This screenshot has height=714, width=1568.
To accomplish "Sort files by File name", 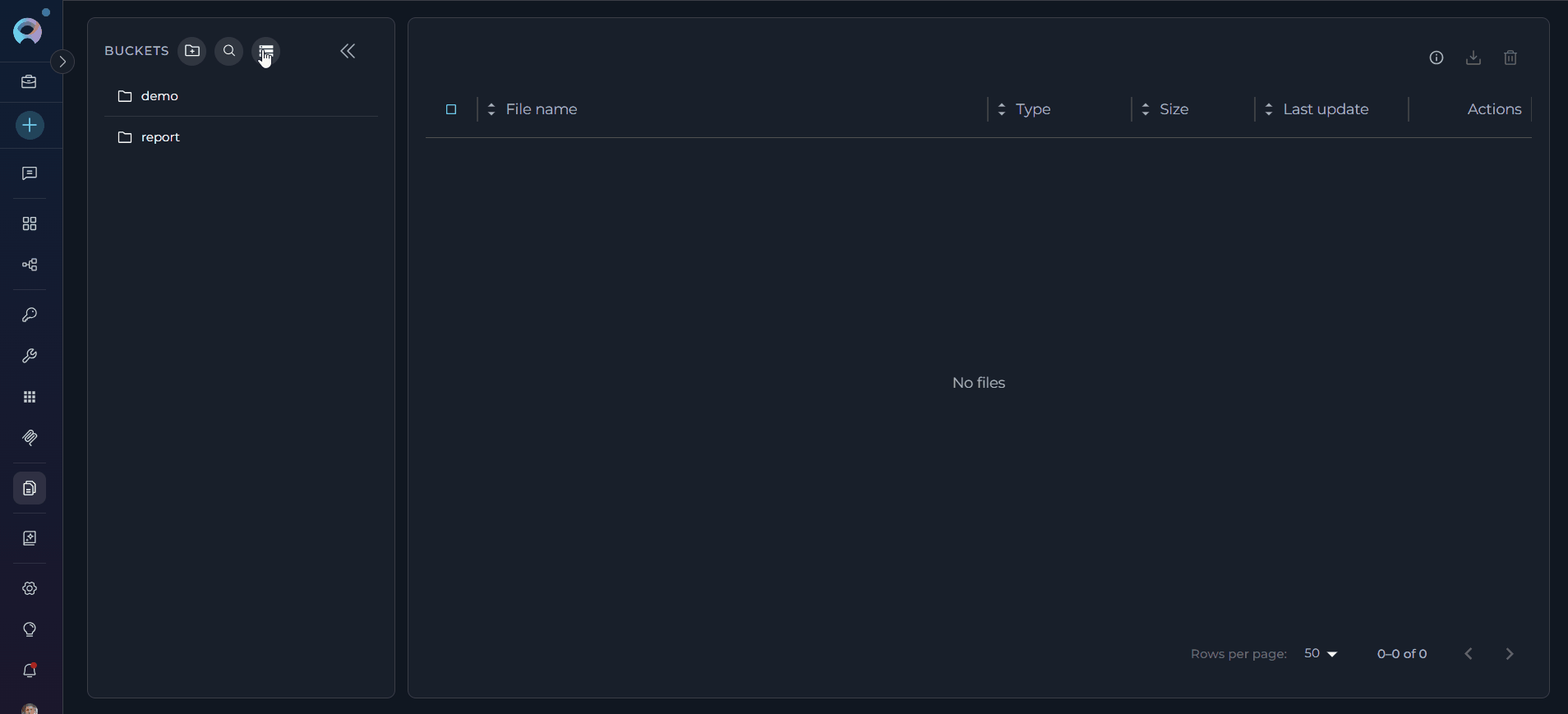I will pos(541,109).
